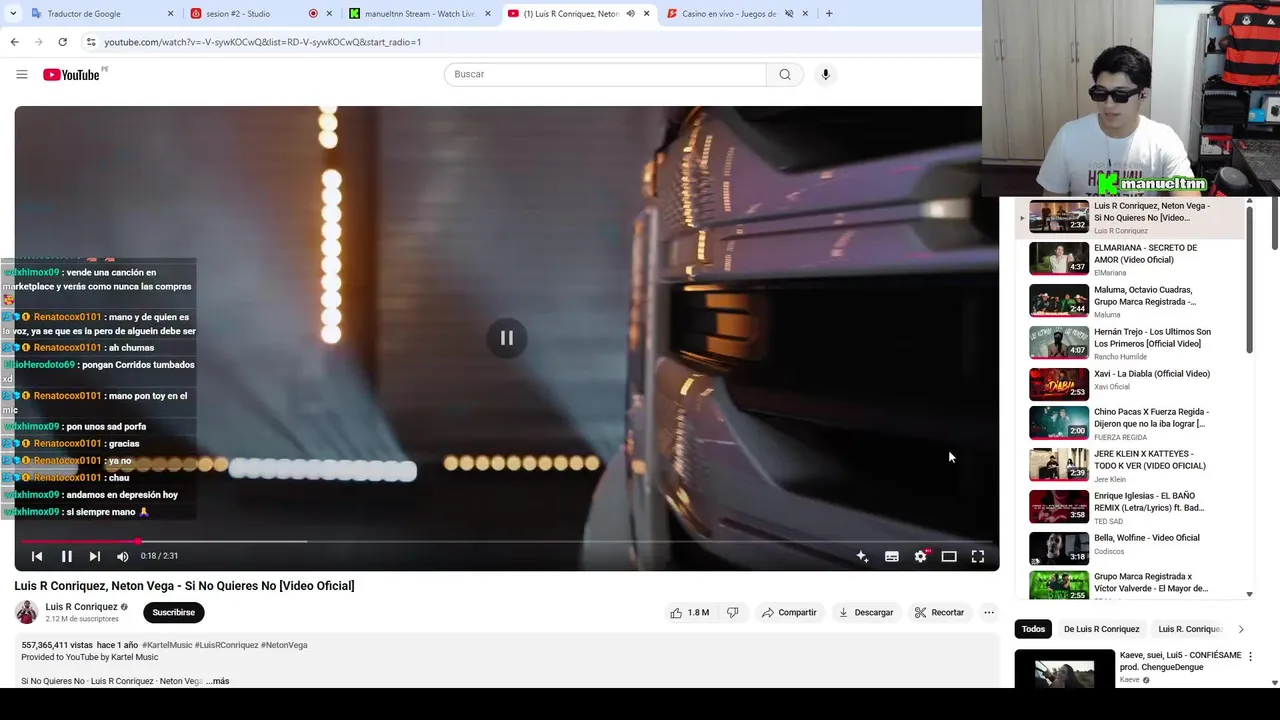The image size is (1280, 720).
Task: Switch to manueltnn Stream tab
Action: coord(420,14)
